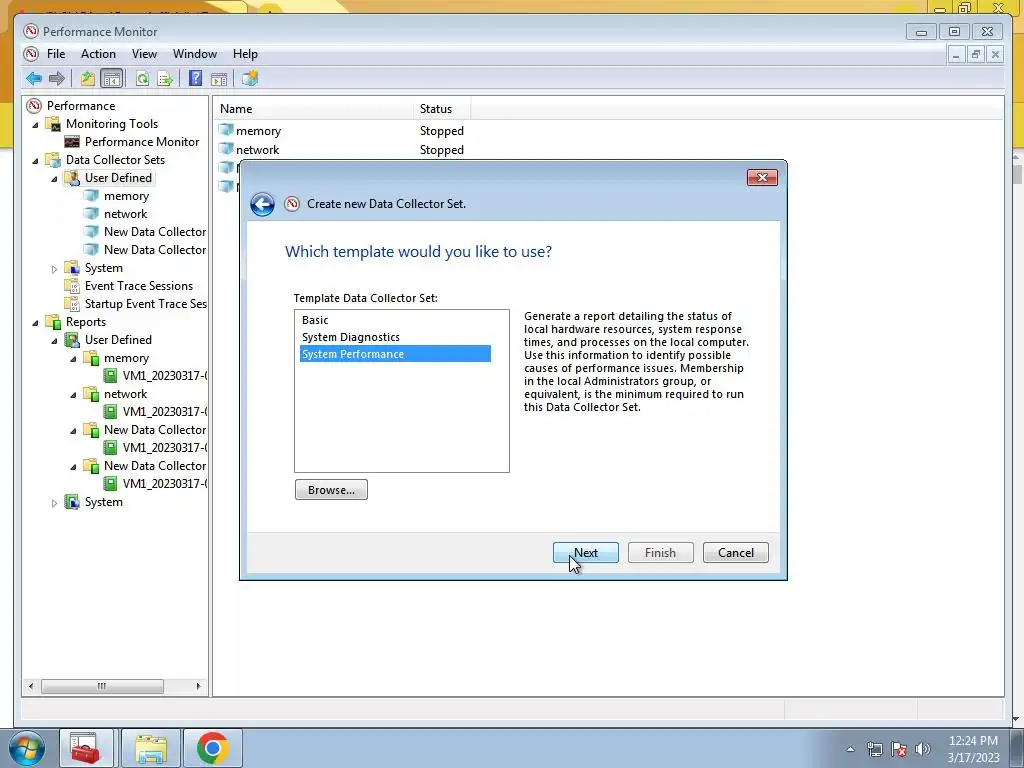Open the View menu
1024x768 pixels.
click(144, 54)
